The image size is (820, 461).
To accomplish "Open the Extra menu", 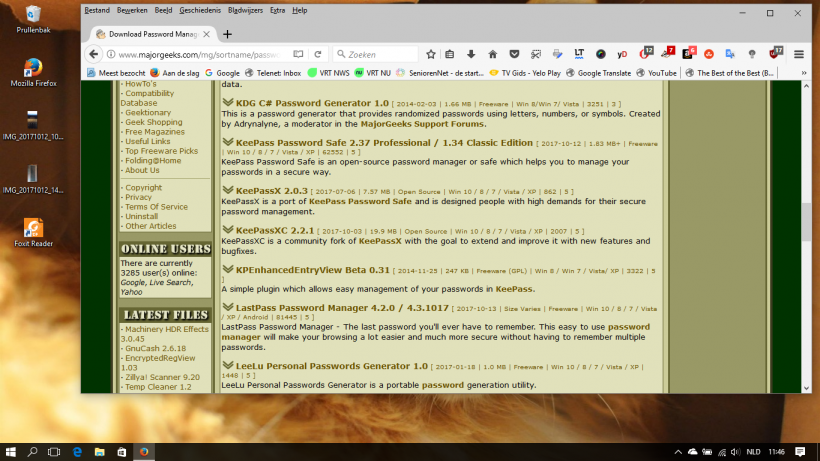I will 277,10.
